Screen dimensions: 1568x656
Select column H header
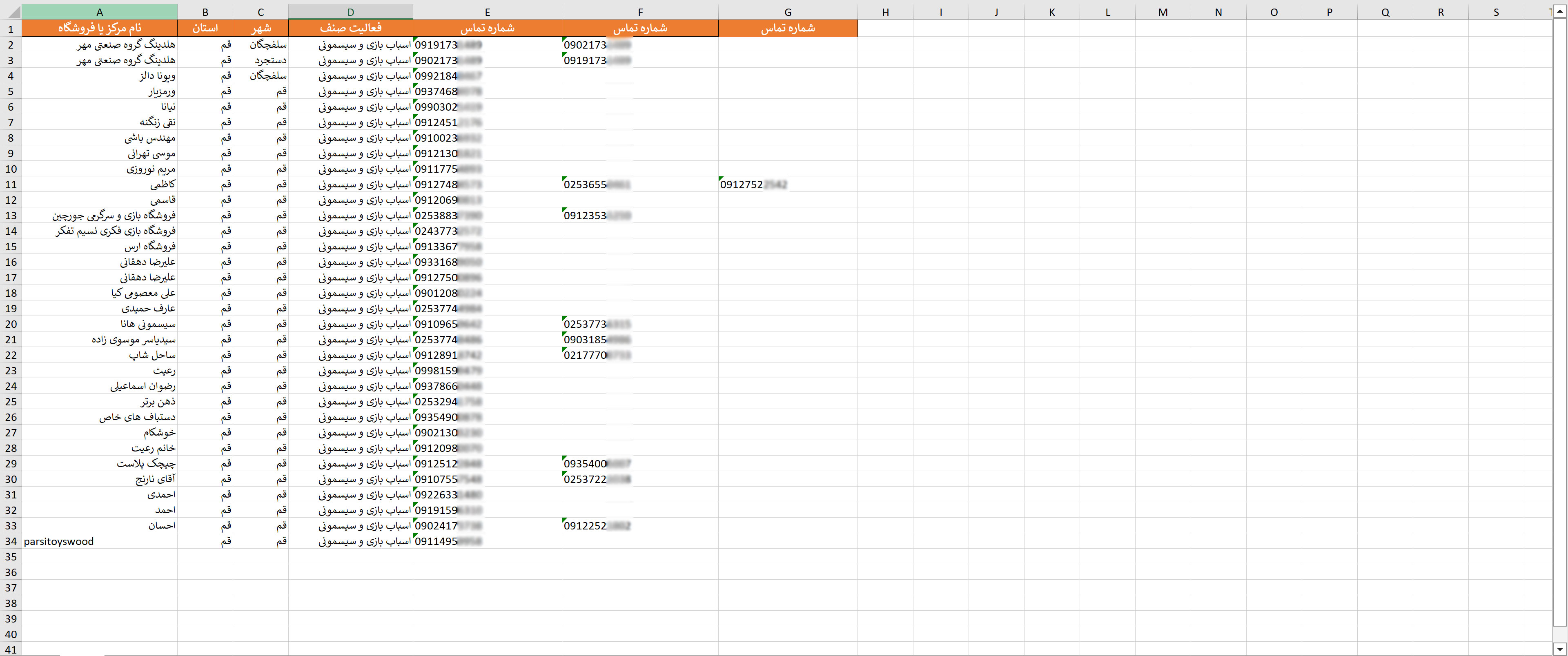(885, 11)
